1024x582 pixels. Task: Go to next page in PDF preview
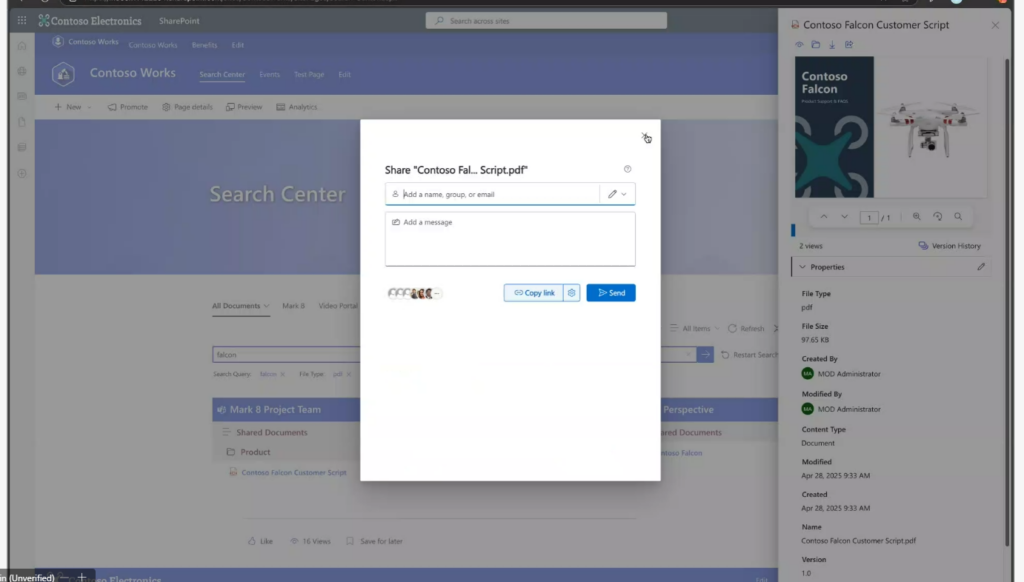click(844, 217)
